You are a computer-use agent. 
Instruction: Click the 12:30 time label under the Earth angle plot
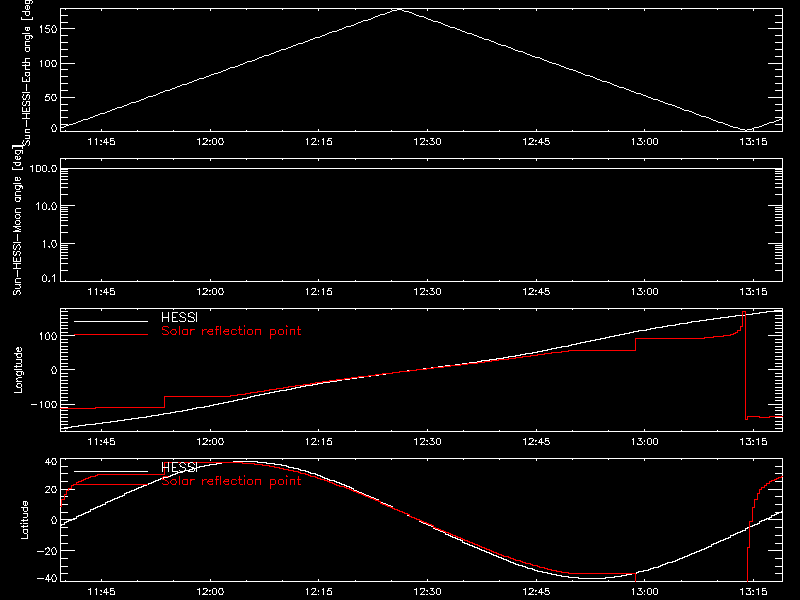pyautogui.click(x=428, y=141)
